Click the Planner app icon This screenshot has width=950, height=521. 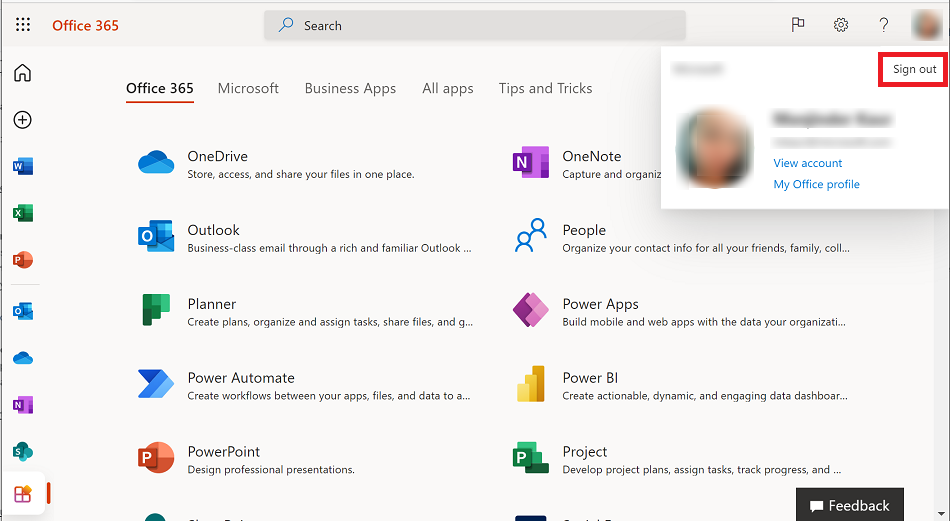coord(156,310)
